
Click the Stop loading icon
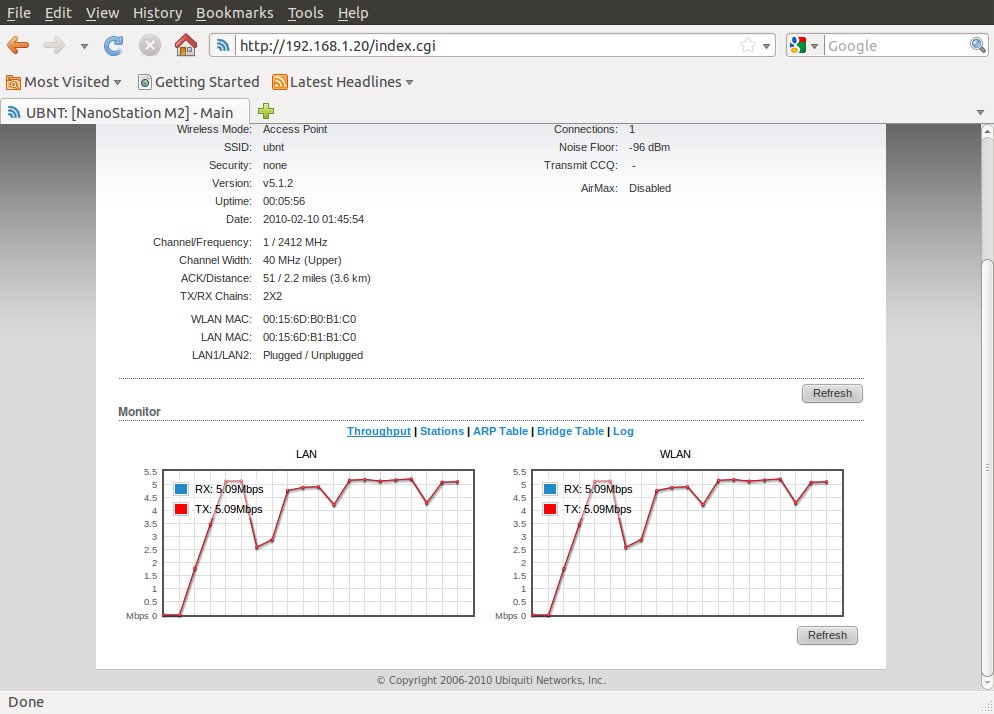(x=149, y=45)
